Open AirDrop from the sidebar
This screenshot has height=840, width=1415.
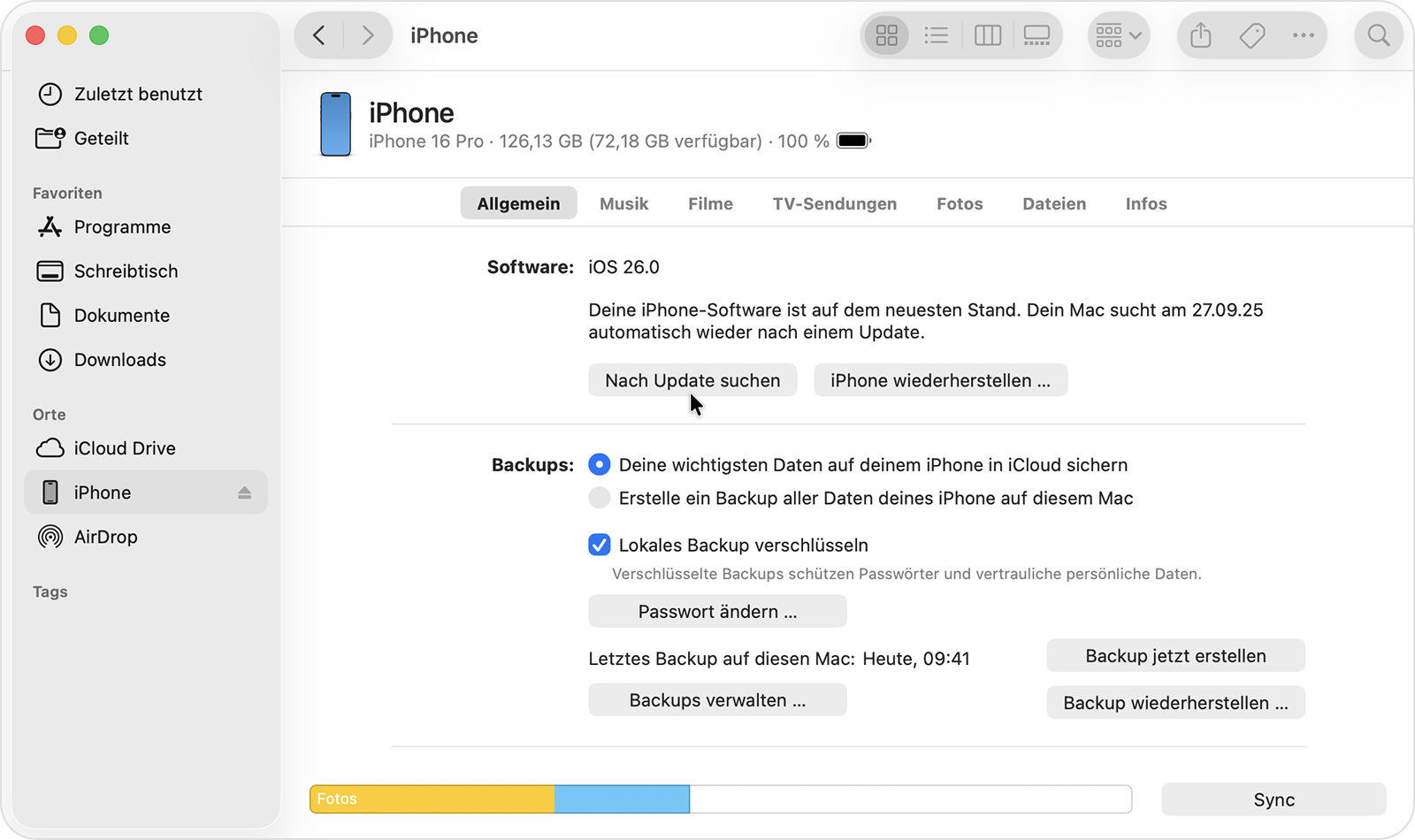click(105, 537)
